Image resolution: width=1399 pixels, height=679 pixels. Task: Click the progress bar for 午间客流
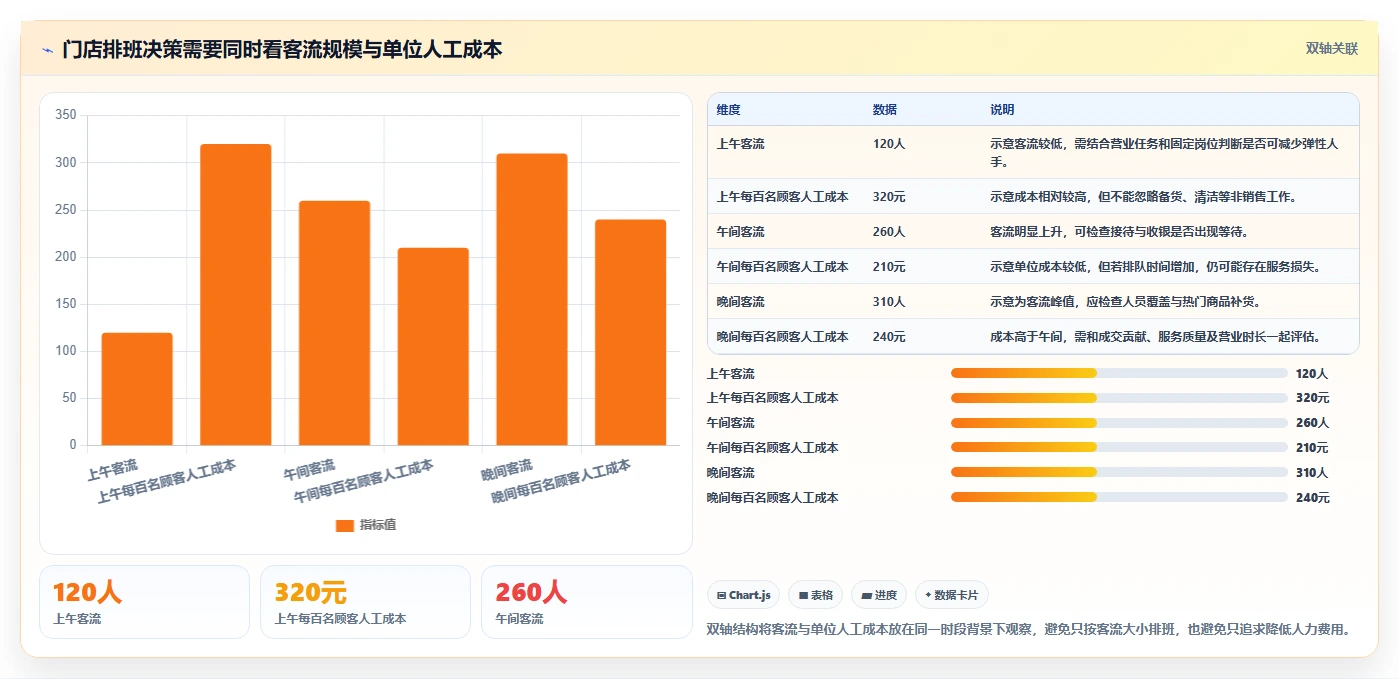point(1119,423)
